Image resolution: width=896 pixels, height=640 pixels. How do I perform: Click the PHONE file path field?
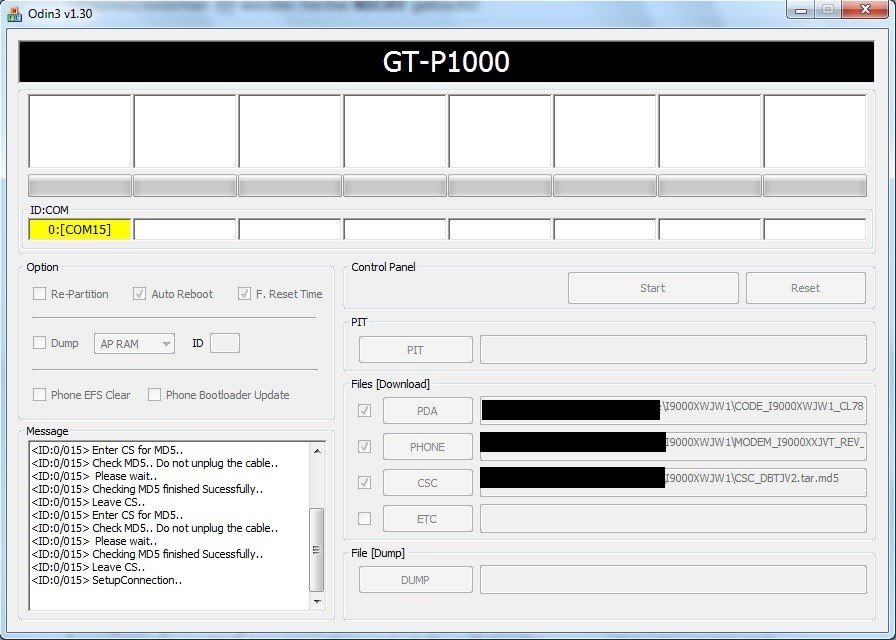pyautogui.click(x=673, y=446)
